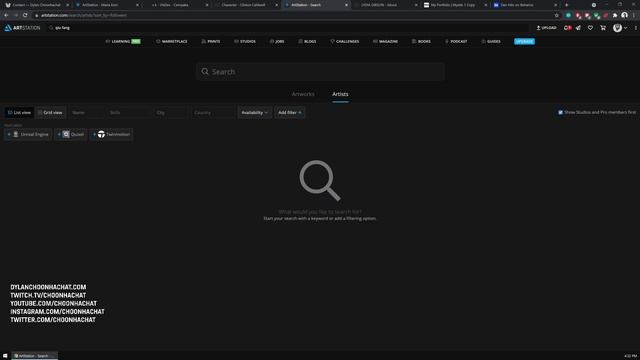Screen dimensions: 640x360
Task: Click the browser address bar
Action: (294, 15)
